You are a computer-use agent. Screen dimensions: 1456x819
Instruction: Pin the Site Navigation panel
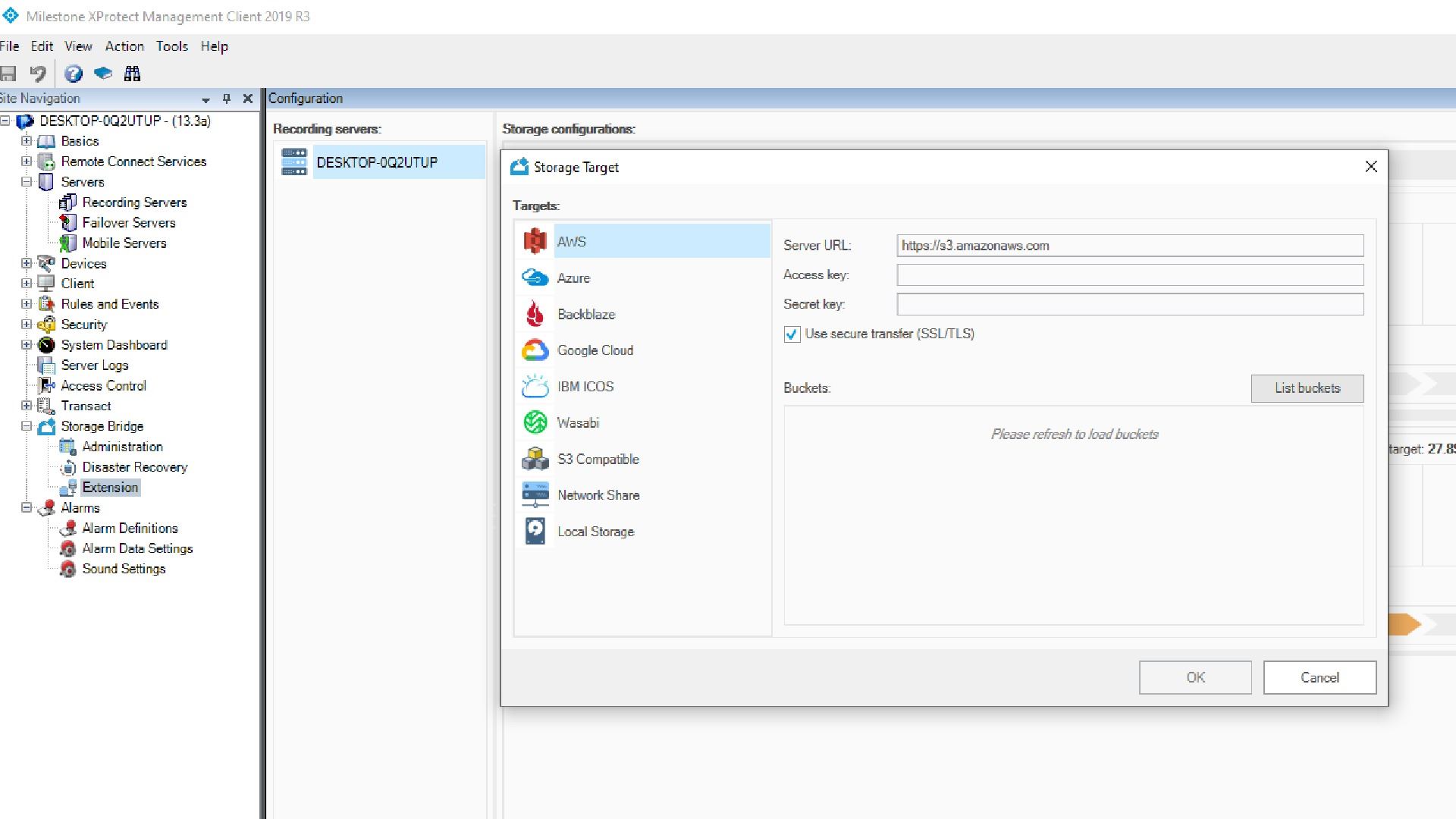click(226, 99)
